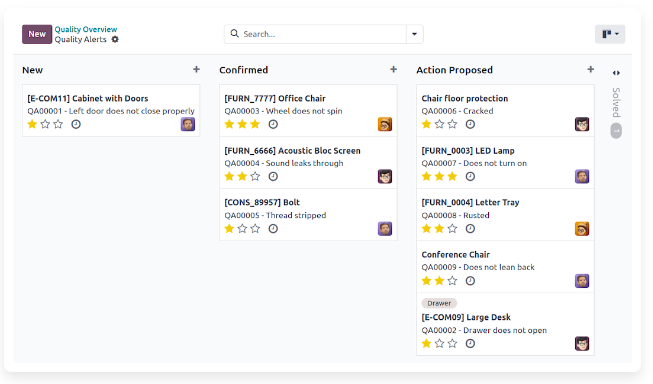Viewport: 653px width, 384px height.
Task: Set second priority star on Chair floor protection
Action: tap(439, 124)
